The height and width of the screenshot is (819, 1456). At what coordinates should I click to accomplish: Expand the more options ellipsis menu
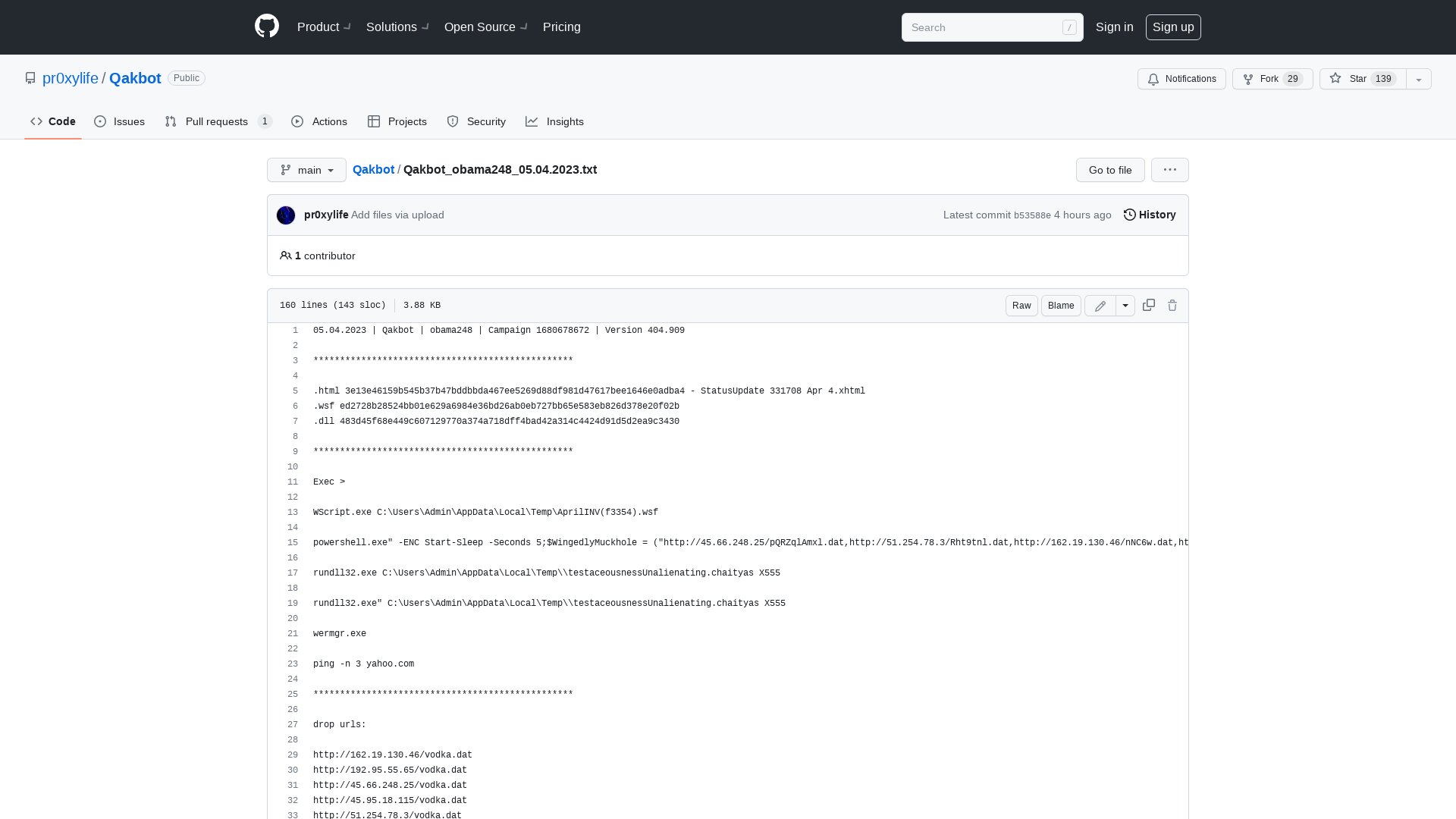point(1169,169)
